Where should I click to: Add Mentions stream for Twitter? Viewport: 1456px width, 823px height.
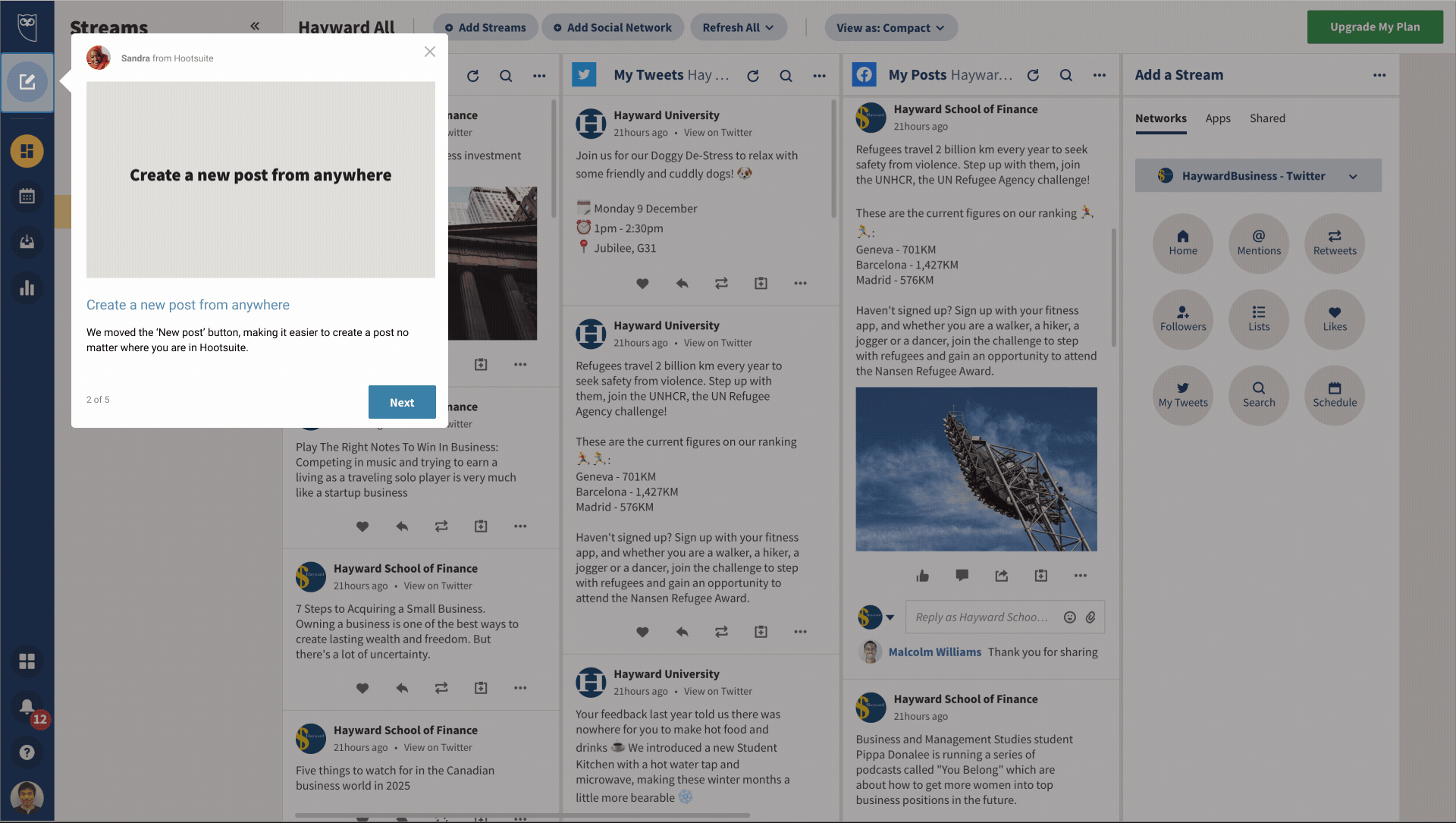(x=1259, y=243)
